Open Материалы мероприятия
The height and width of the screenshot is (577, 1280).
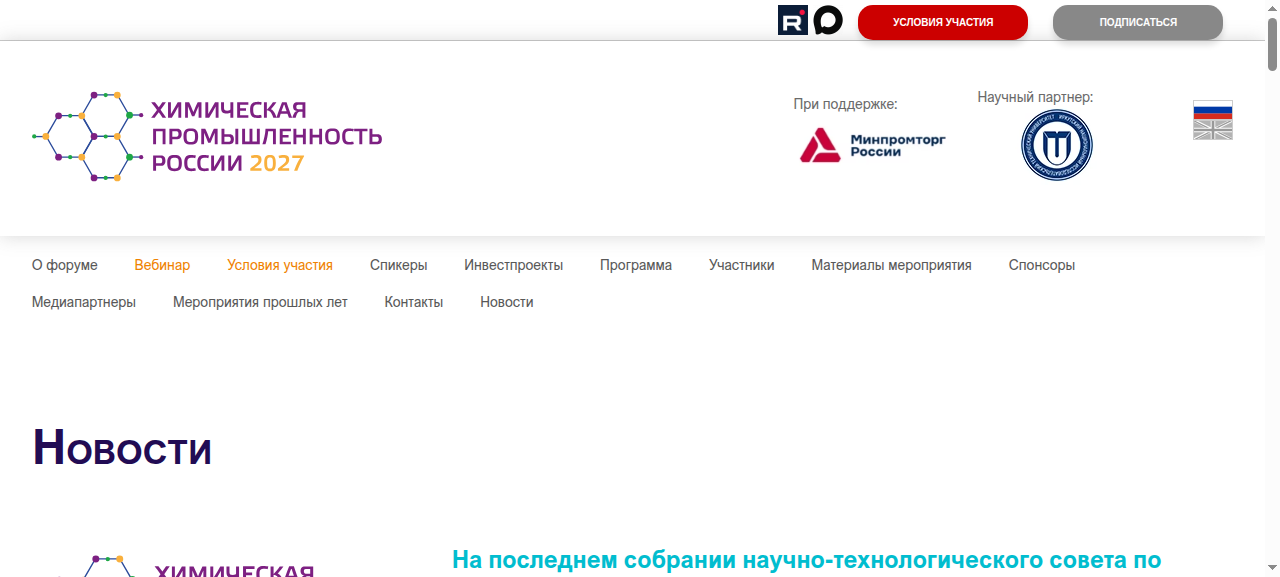892,265
